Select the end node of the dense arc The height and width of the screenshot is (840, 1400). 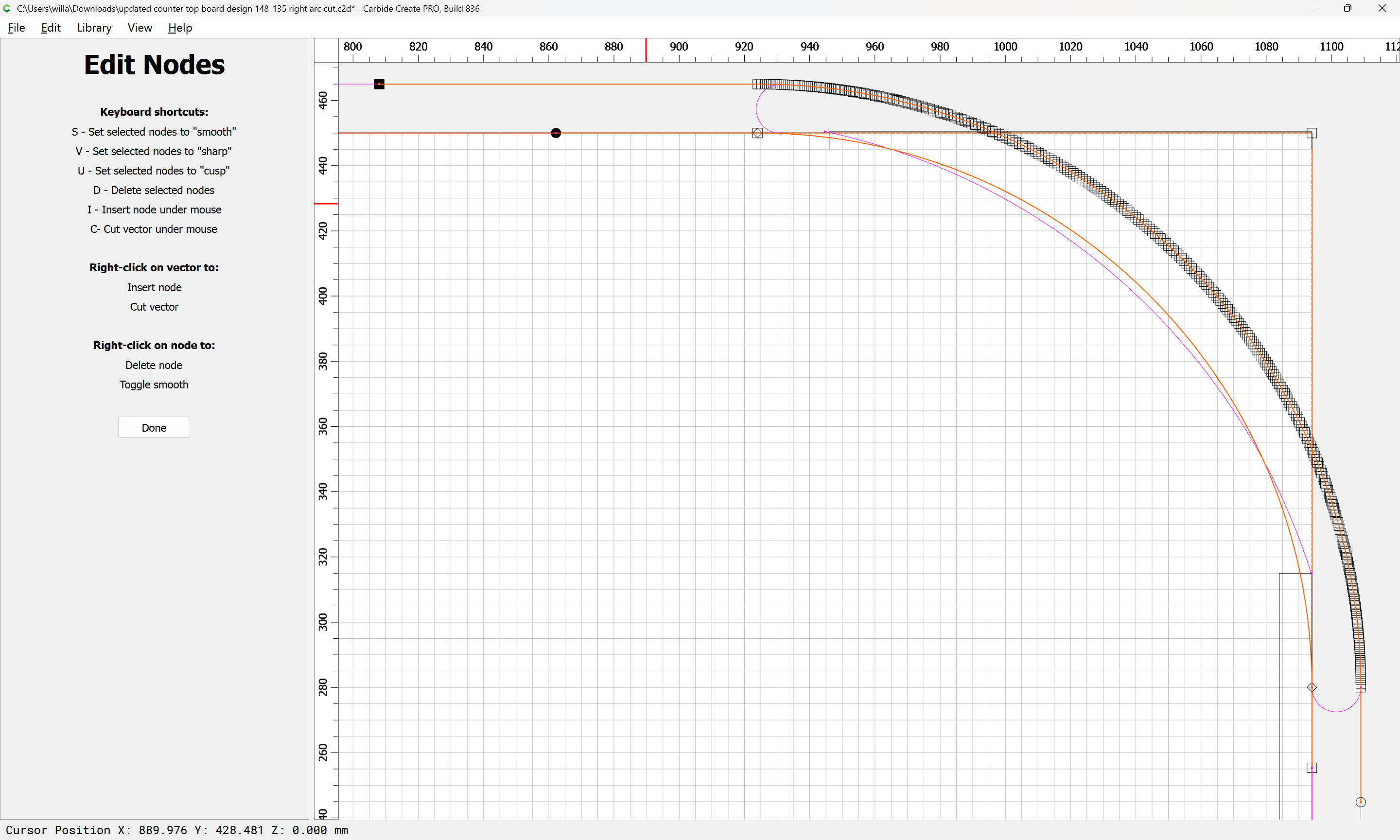pos(1361,687)
